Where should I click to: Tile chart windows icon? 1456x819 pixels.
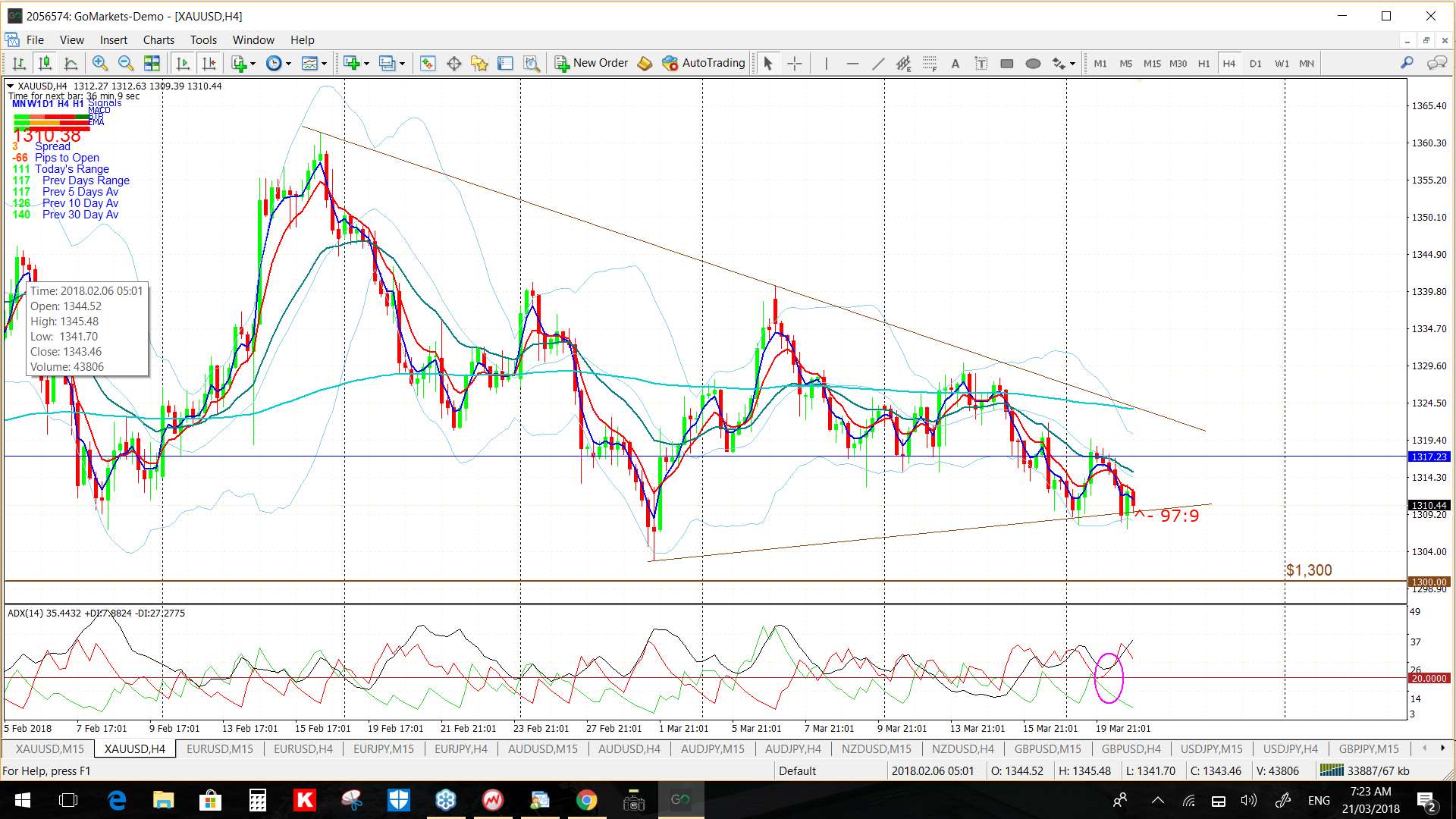pos(152,64)
